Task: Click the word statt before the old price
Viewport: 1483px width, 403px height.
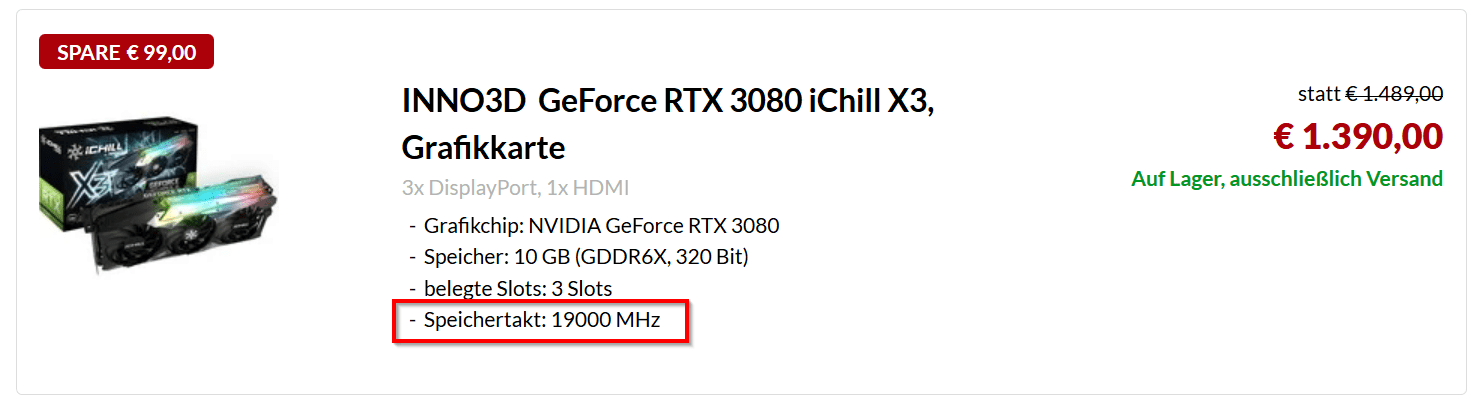Action: (1318, 94)
